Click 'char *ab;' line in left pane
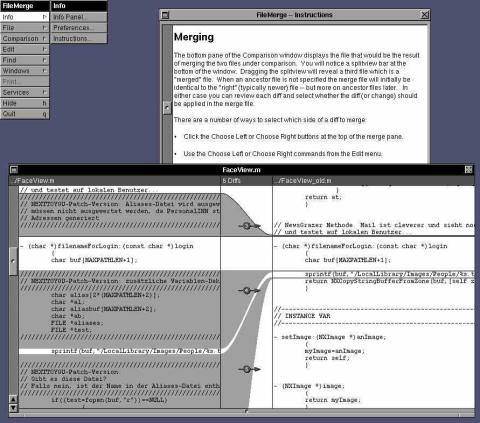 [68, 316]
